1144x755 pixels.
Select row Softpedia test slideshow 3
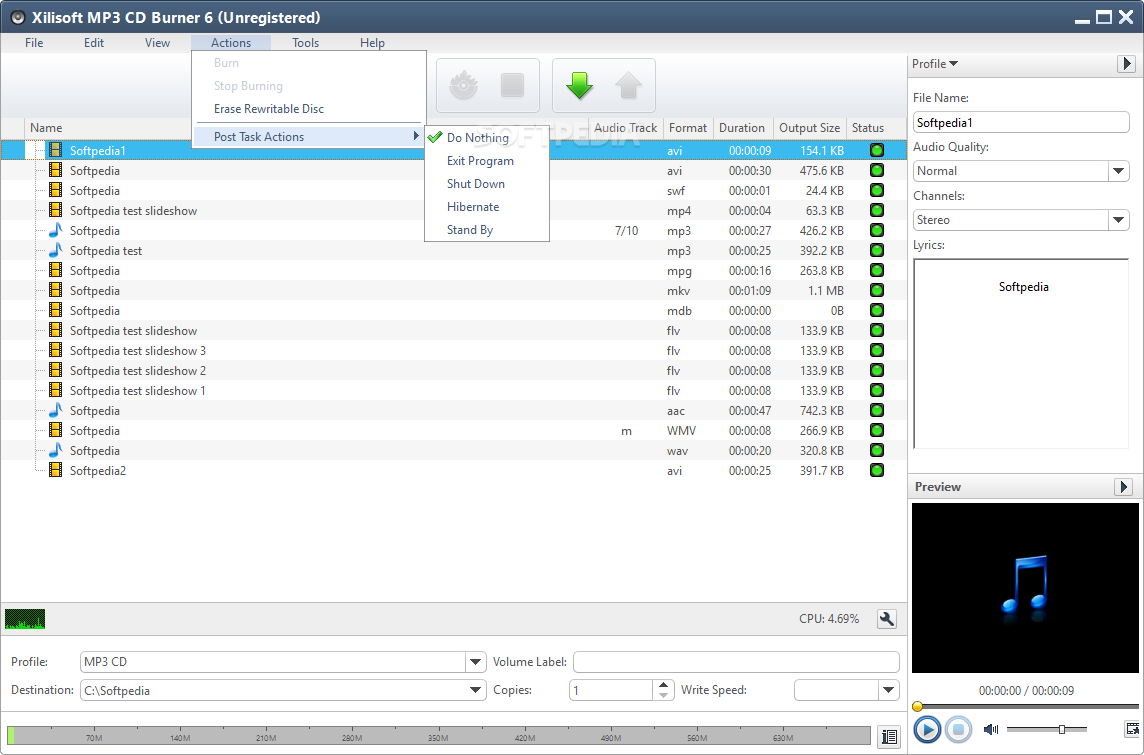tap(454, 351)
